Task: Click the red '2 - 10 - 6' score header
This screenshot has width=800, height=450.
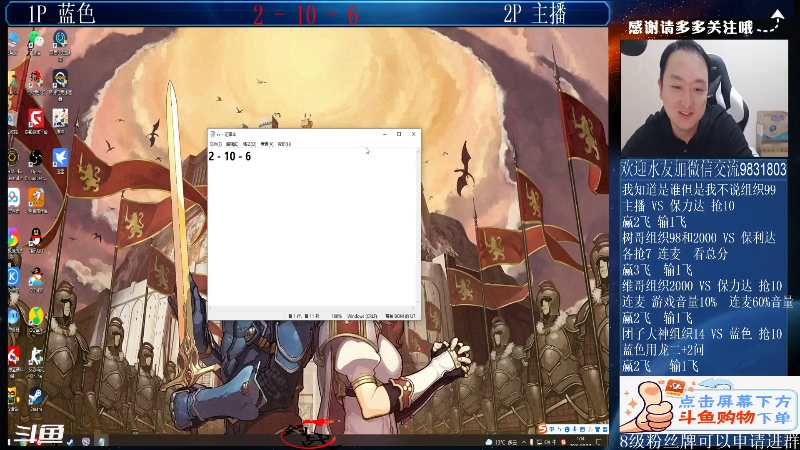Action: (306, 15)
